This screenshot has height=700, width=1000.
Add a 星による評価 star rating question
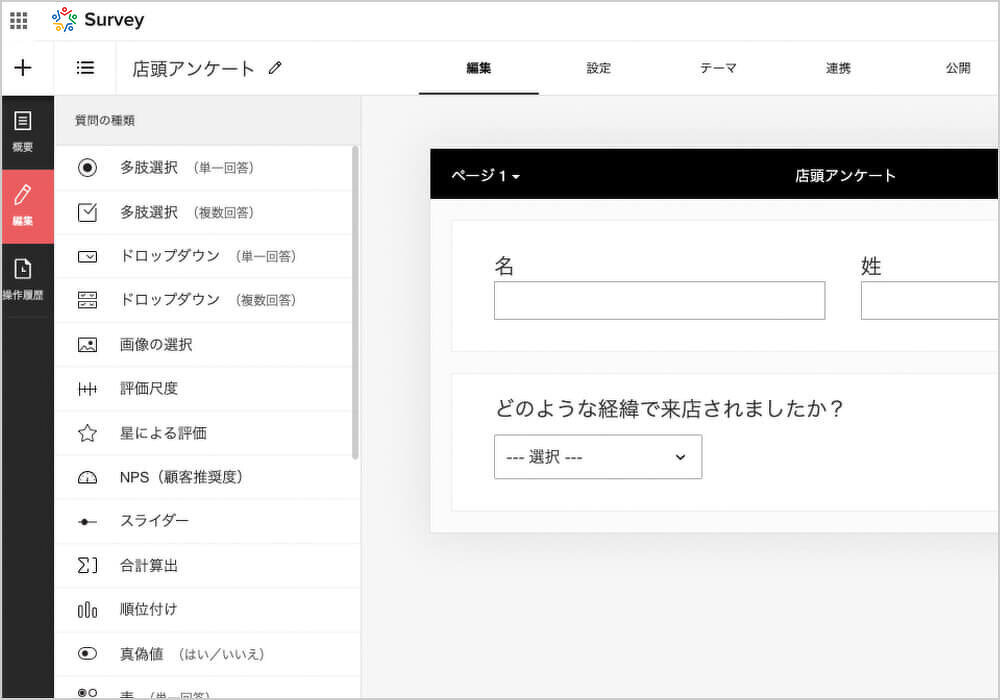163,433
